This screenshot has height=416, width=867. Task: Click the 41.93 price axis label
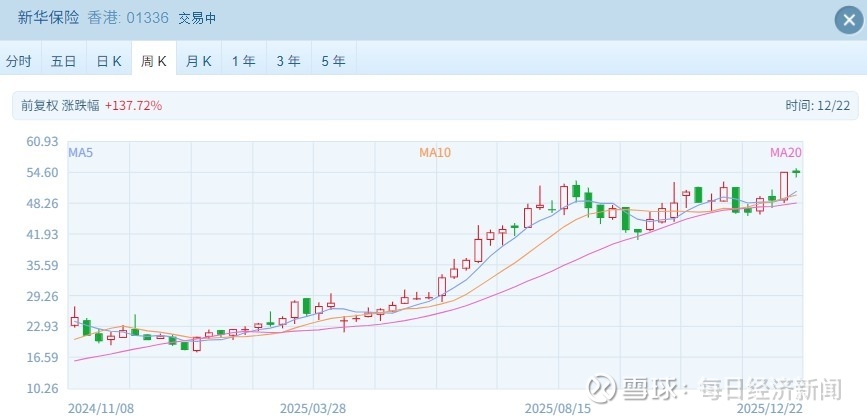point(42,235)
